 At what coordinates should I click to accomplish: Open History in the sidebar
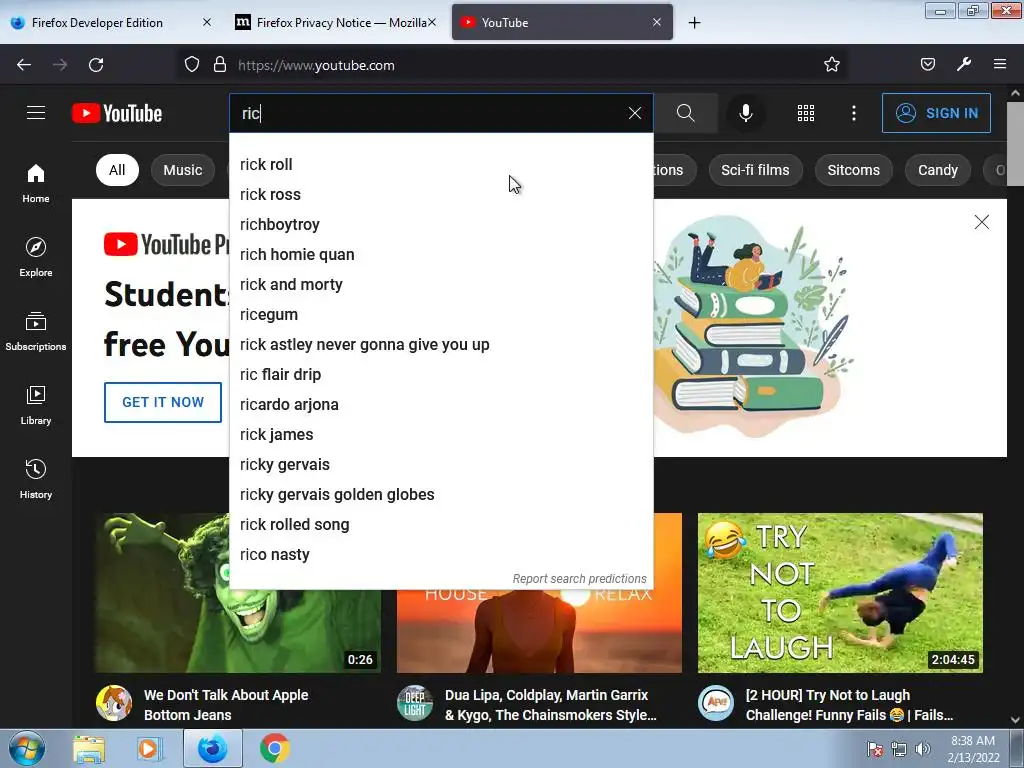click(x=36, y=479)
